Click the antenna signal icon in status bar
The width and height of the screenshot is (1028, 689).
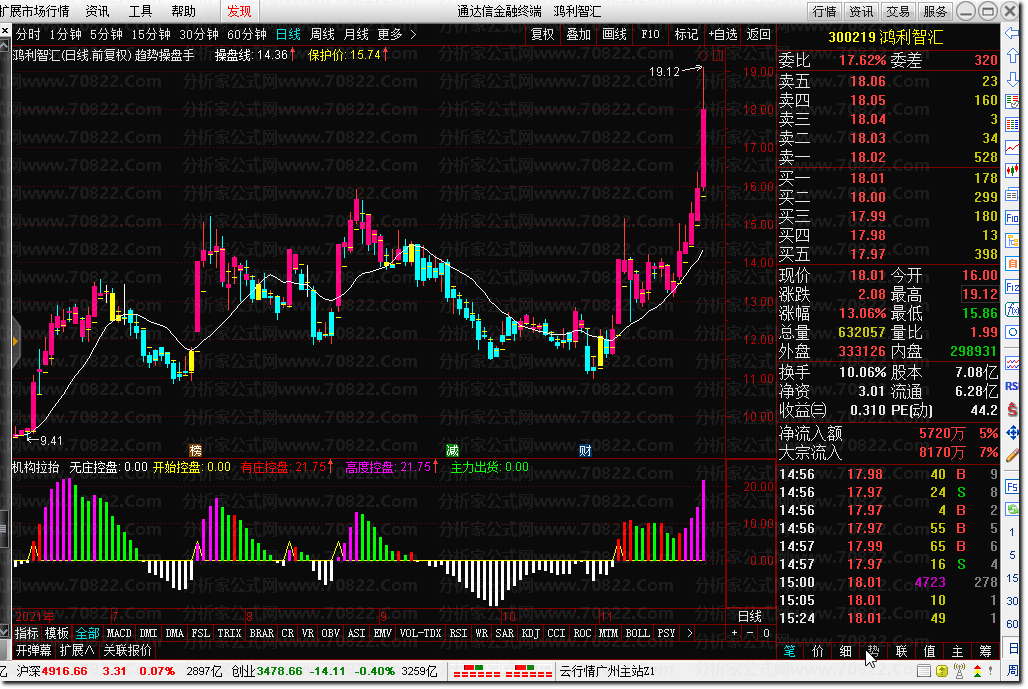960,671
